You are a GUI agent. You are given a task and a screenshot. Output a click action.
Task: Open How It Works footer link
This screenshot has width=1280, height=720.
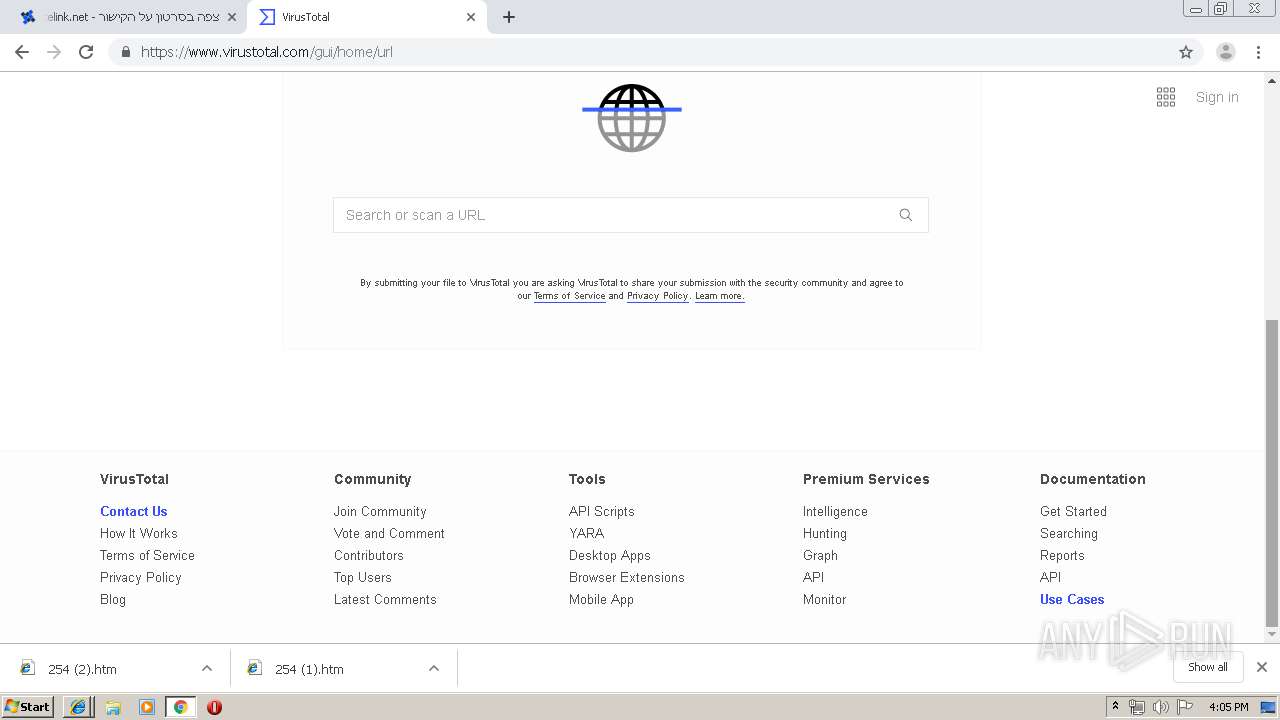click(138, 533)
